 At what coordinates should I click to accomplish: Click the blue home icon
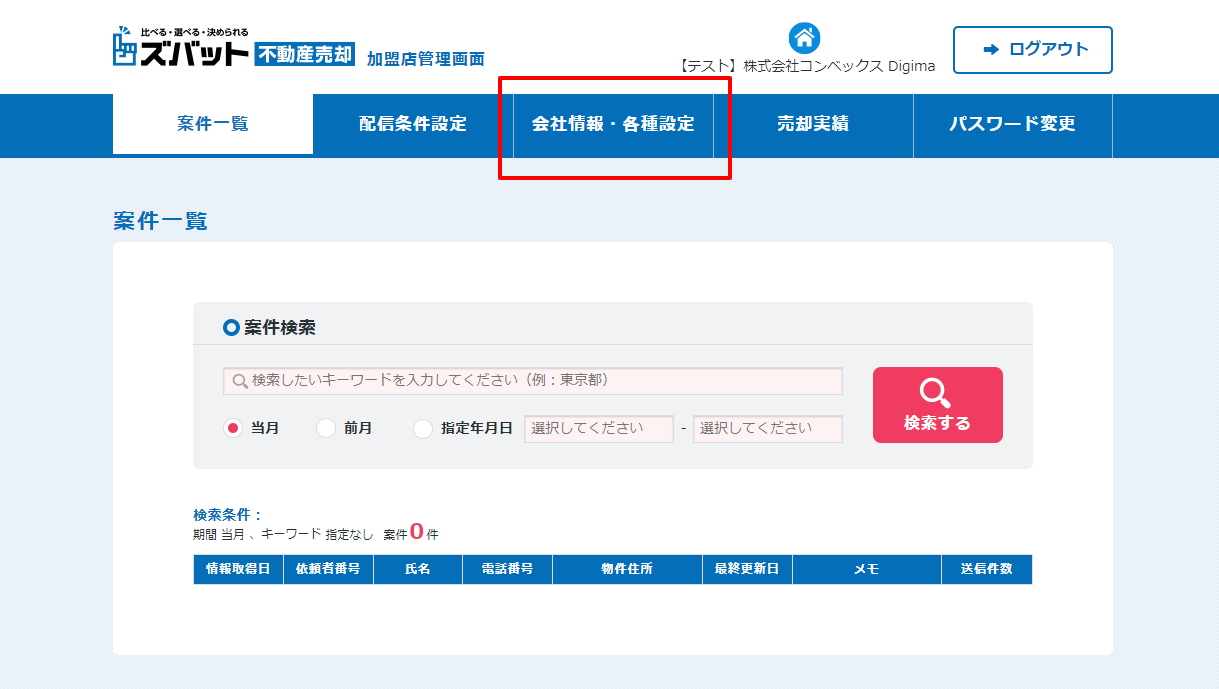tap(805, 38)
